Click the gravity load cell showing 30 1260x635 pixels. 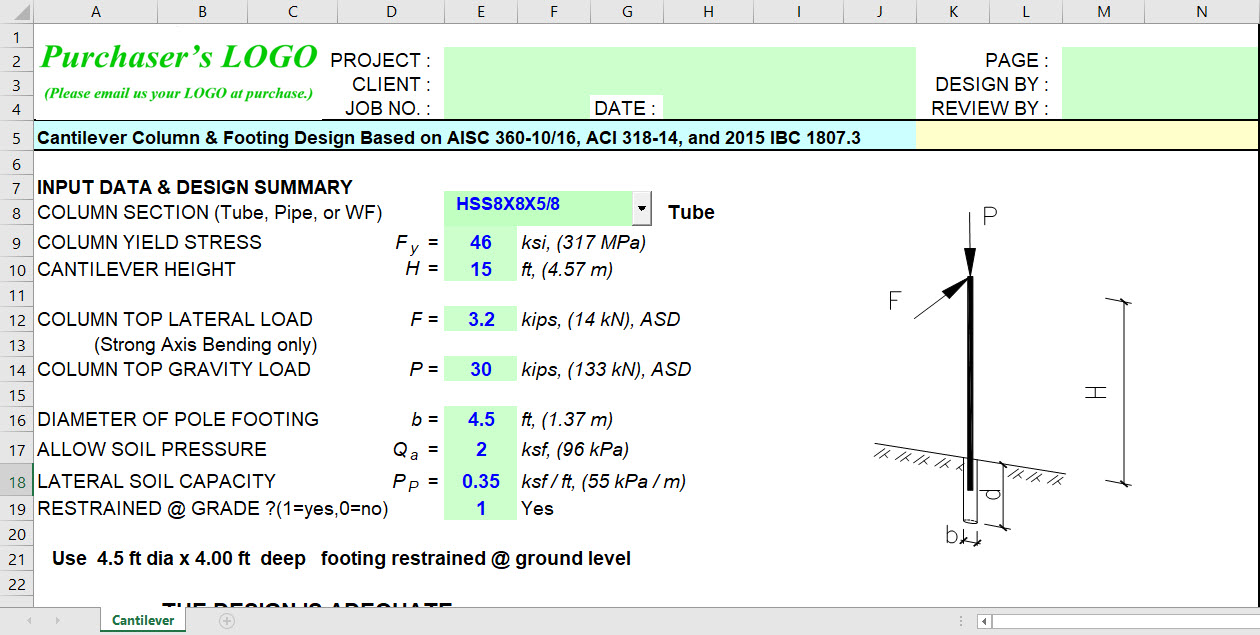pyautogui.click(x=480, y=369)
